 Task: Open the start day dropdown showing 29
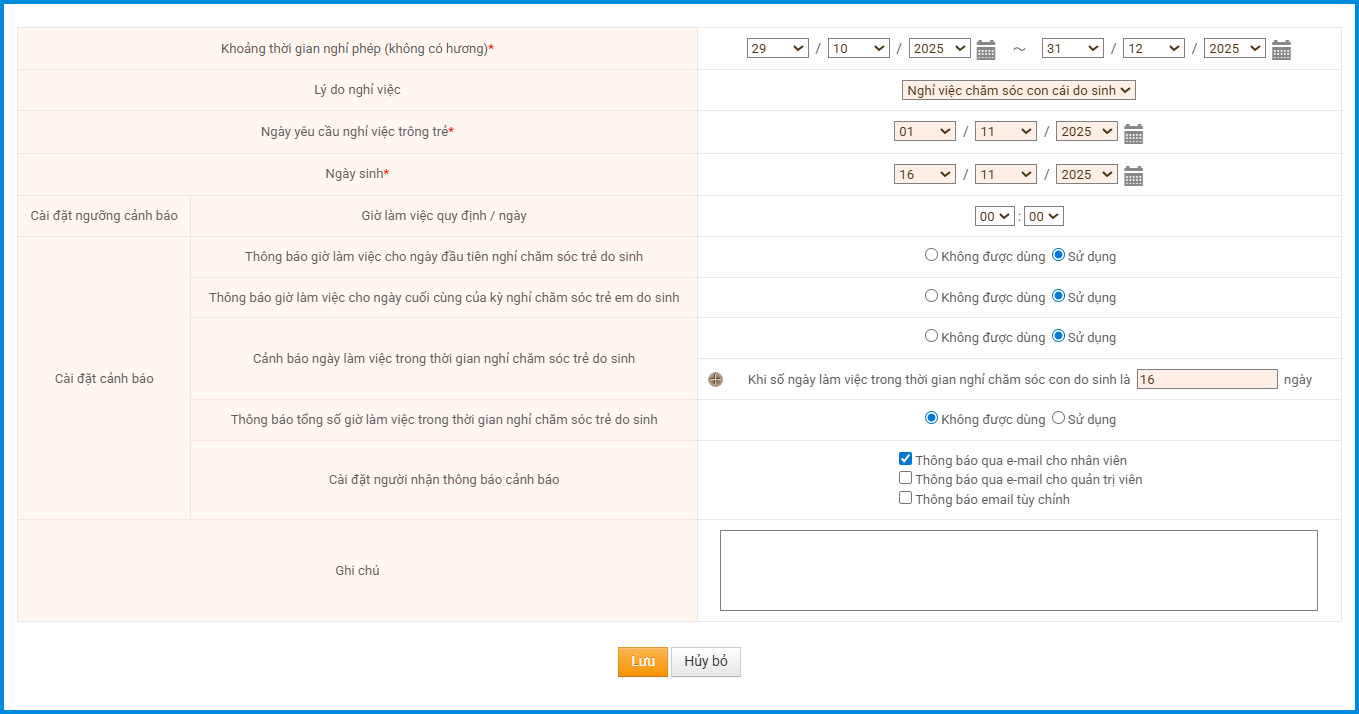[x=777, y=48]
